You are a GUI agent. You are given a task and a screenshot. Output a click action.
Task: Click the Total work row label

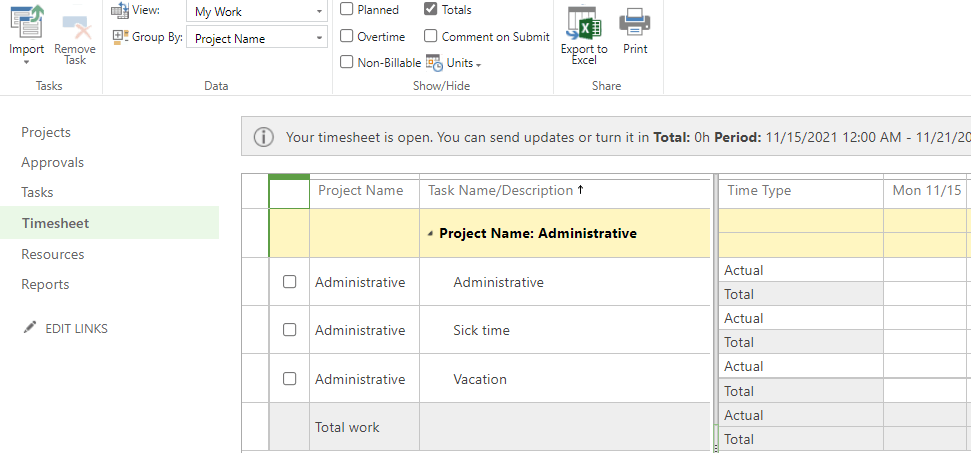[347, 427]
